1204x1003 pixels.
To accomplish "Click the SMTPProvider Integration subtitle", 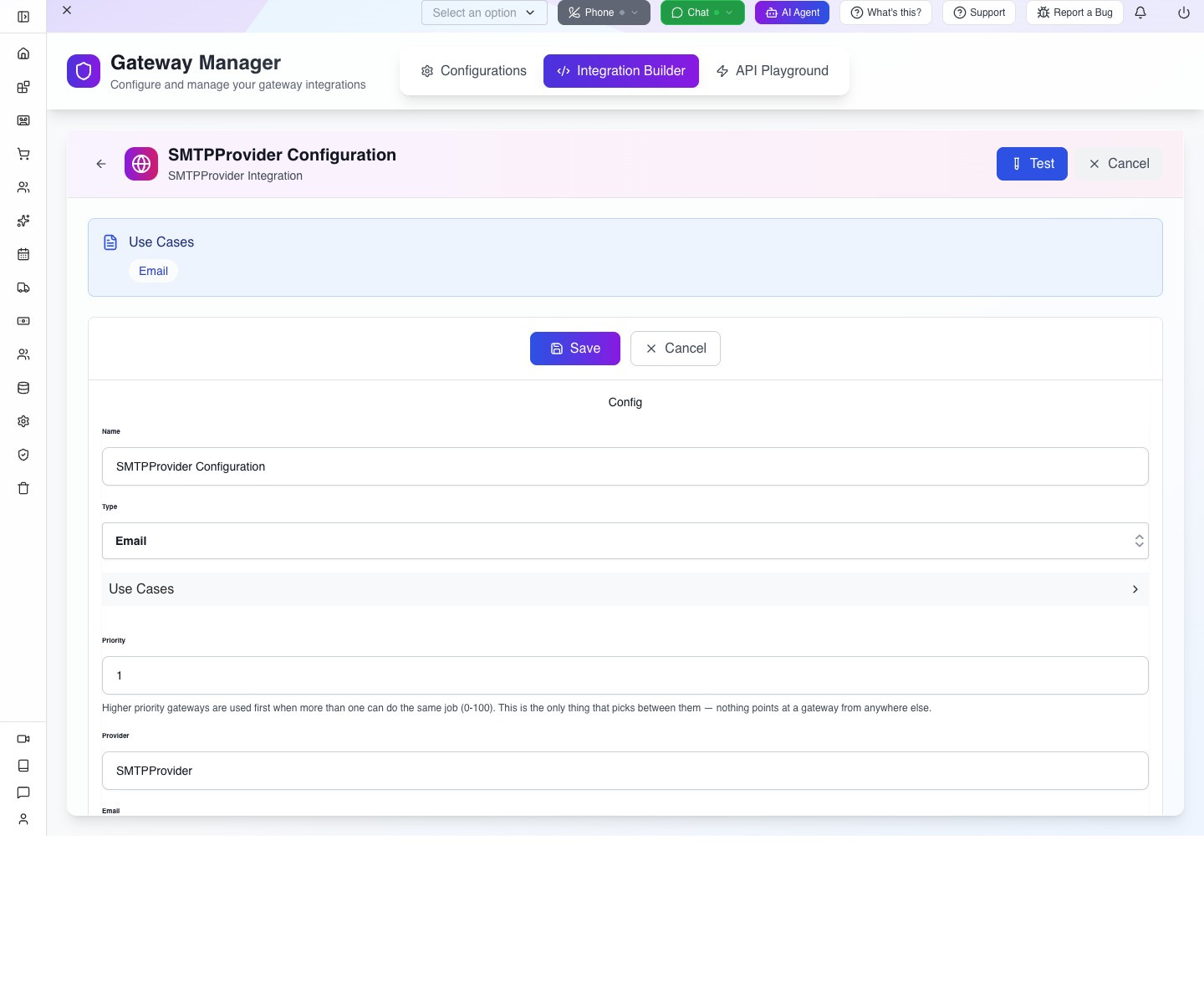I will (x=235, y=176).
